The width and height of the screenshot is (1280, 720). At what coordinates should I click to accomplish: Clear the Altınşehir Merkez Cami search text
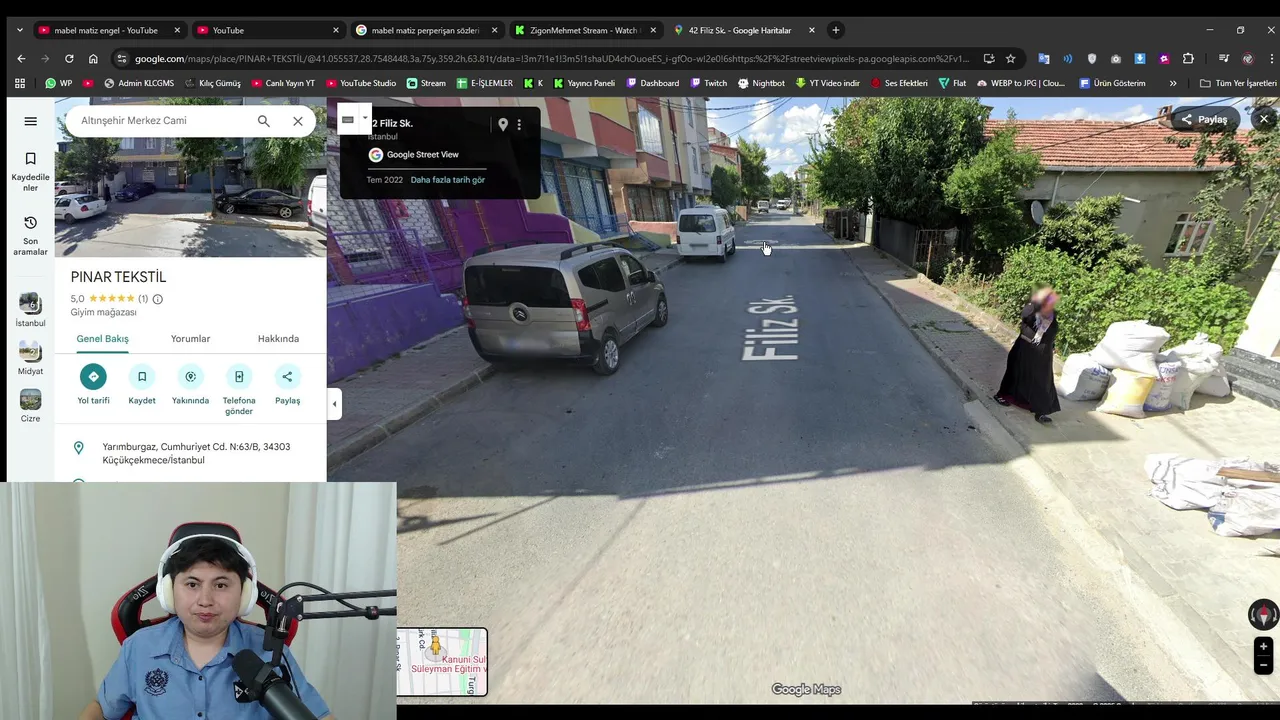point(297,121)
